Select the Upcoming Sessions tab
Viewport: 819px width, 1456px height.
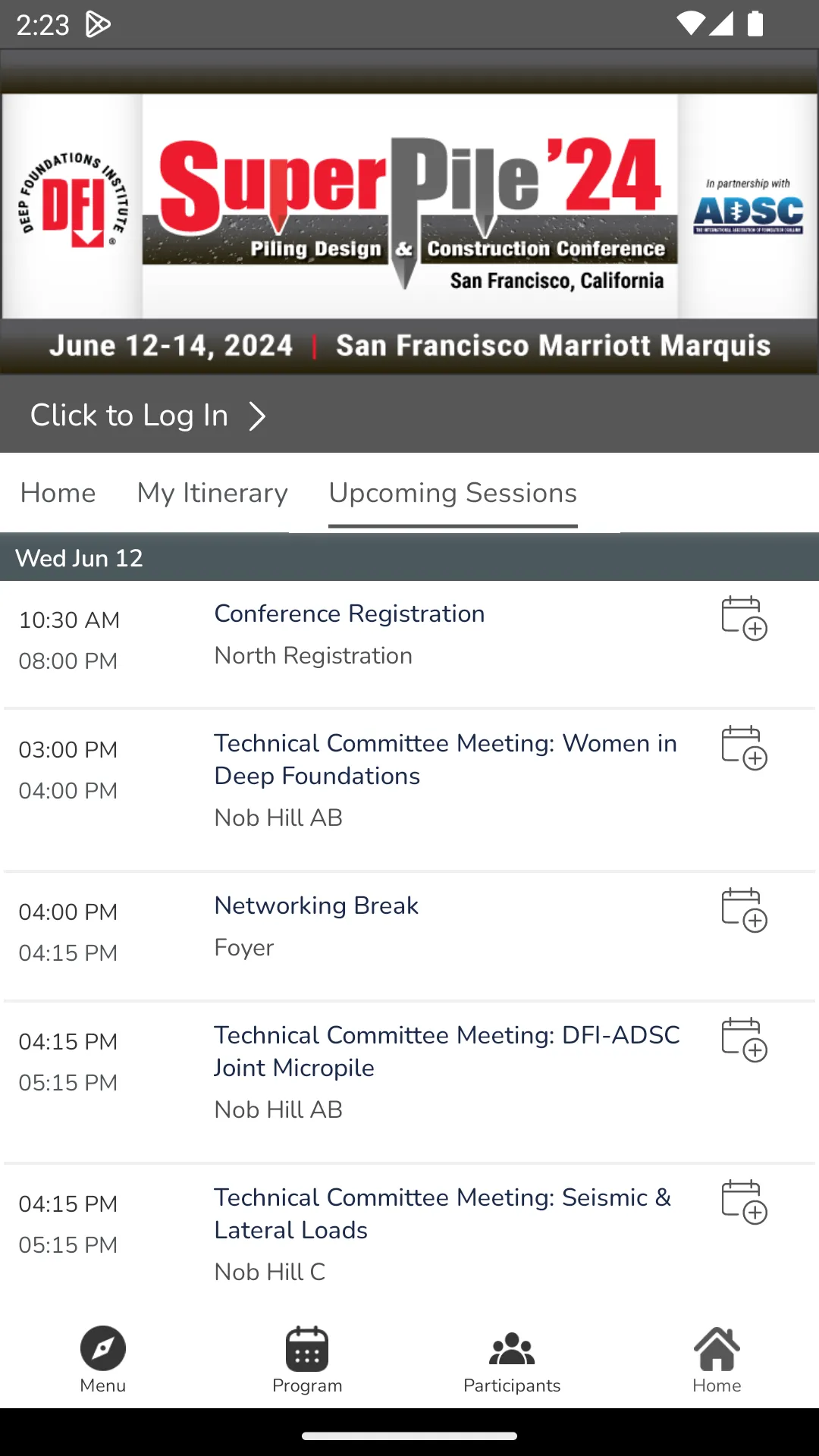453,493
